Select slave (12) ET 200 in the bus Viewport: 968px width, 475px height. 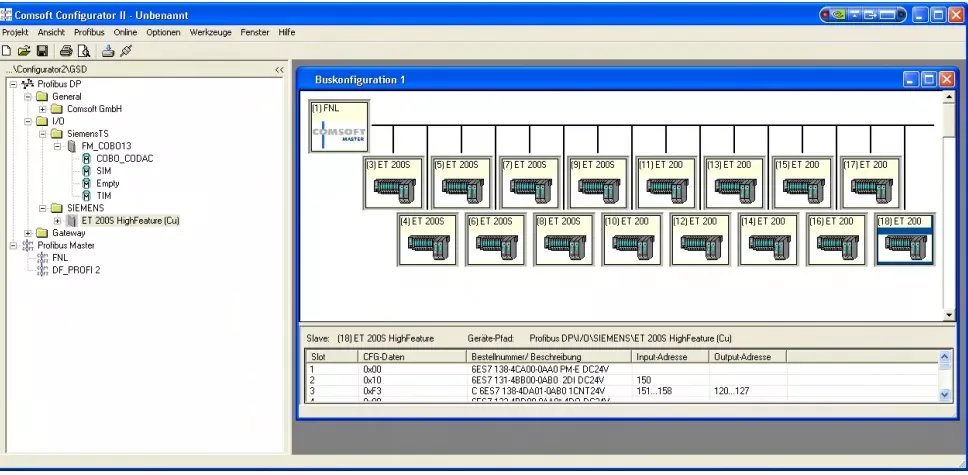click(x=700, y=240)
